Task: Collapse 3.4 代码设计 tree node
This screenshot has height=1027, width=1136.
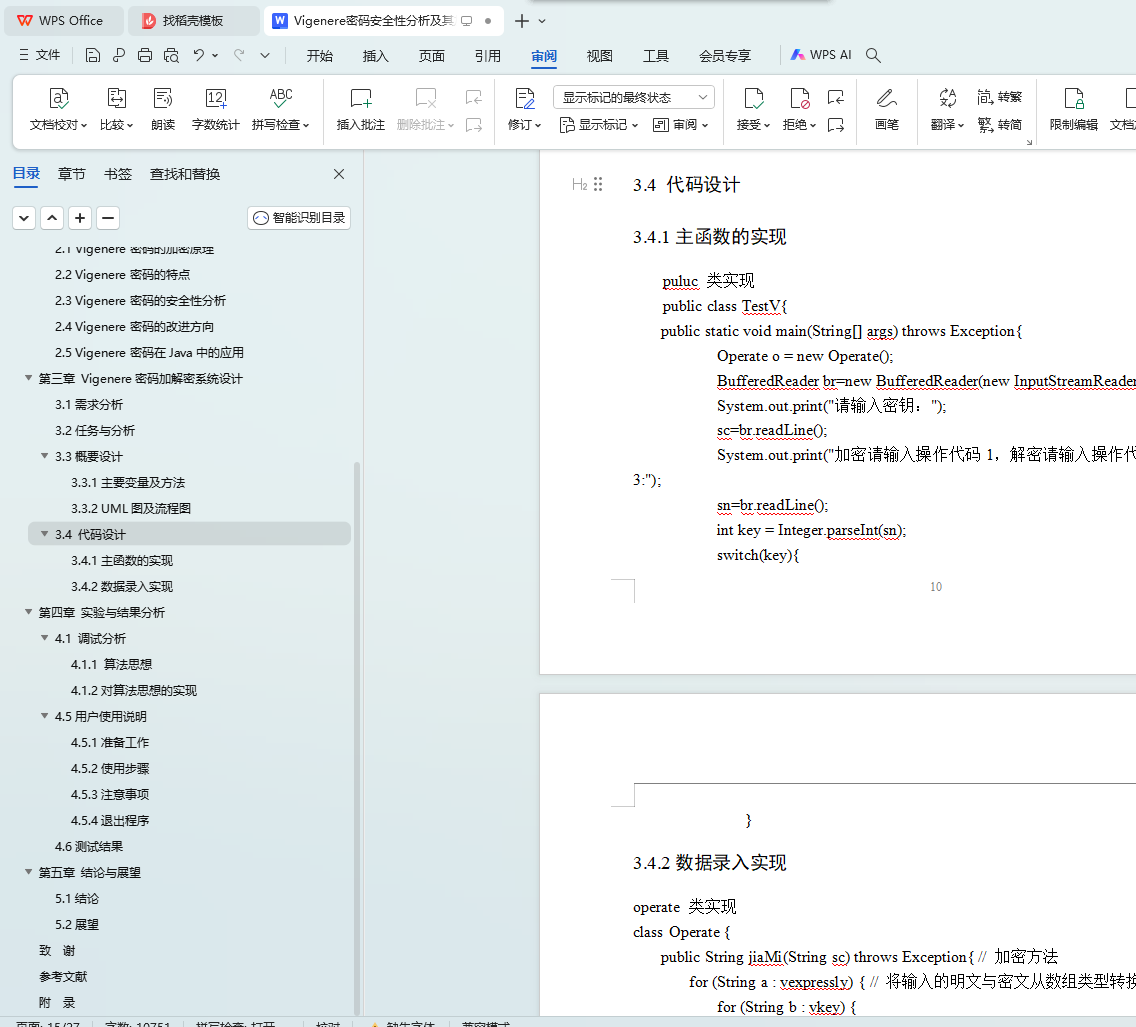Action: pos(44,534)
